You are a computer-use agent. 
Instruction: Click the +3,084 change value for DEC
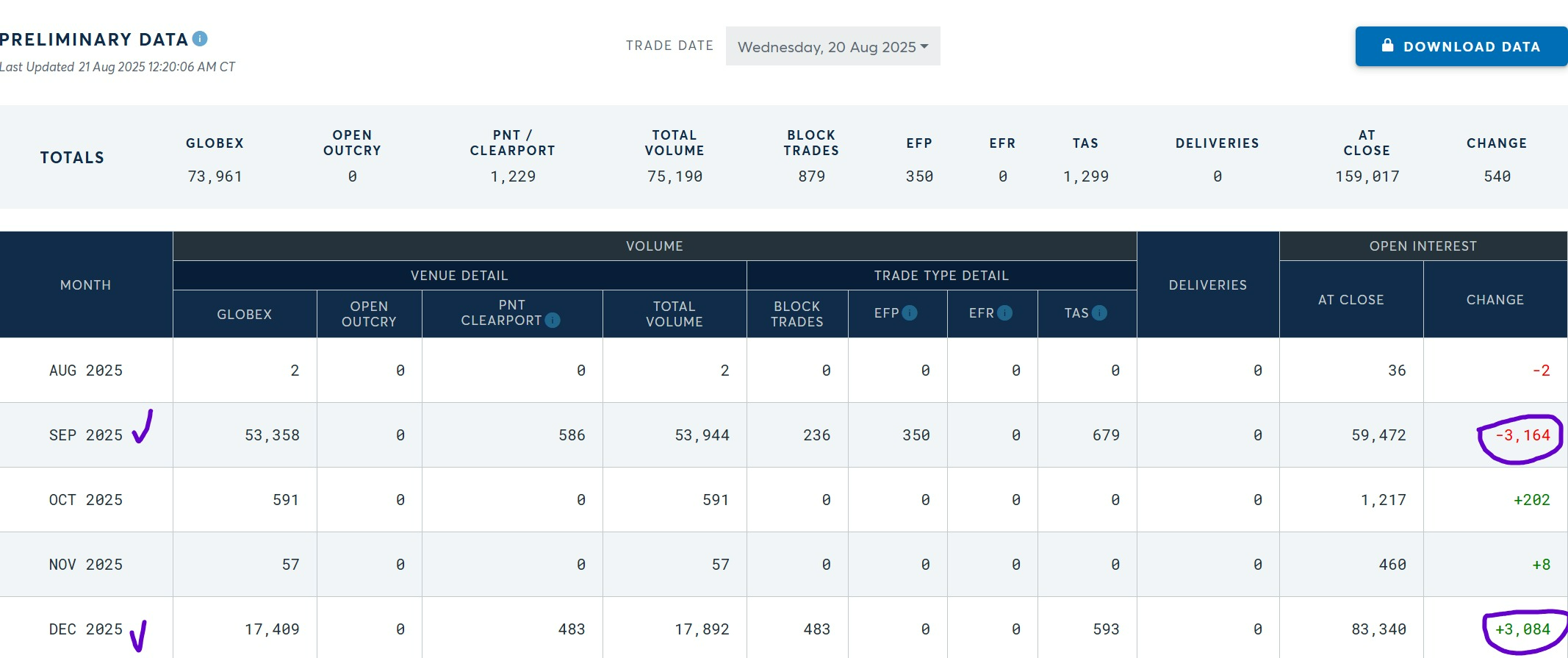point(1522,629)
